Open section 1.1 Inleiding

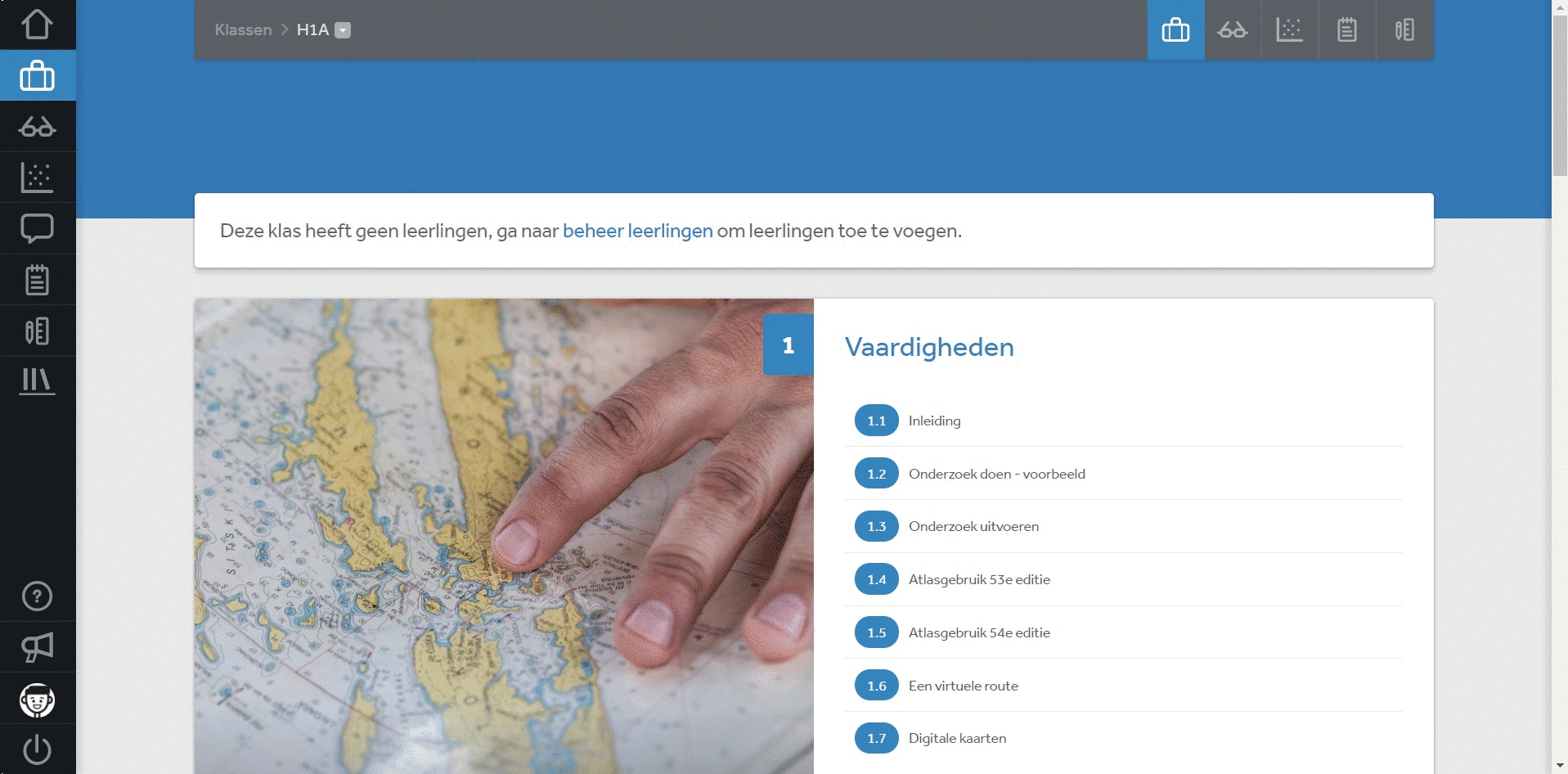pos(1124,421)
